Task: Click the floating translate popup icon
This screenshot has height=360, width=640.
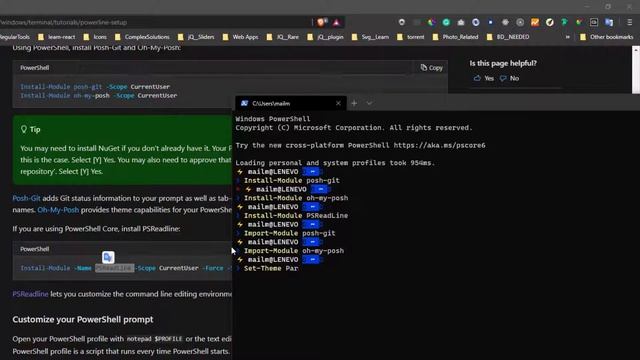Action: point(108,257)
